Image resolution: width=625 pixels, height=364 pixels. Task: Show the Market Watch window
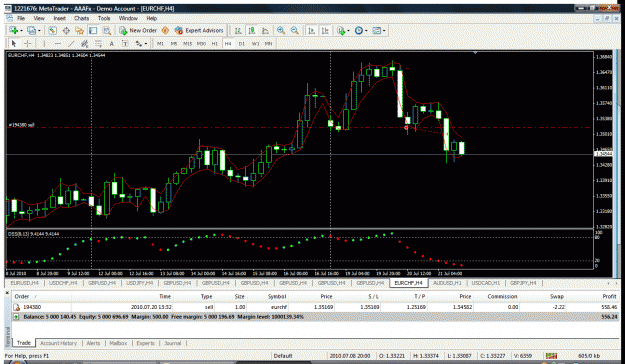coord(53,30)
